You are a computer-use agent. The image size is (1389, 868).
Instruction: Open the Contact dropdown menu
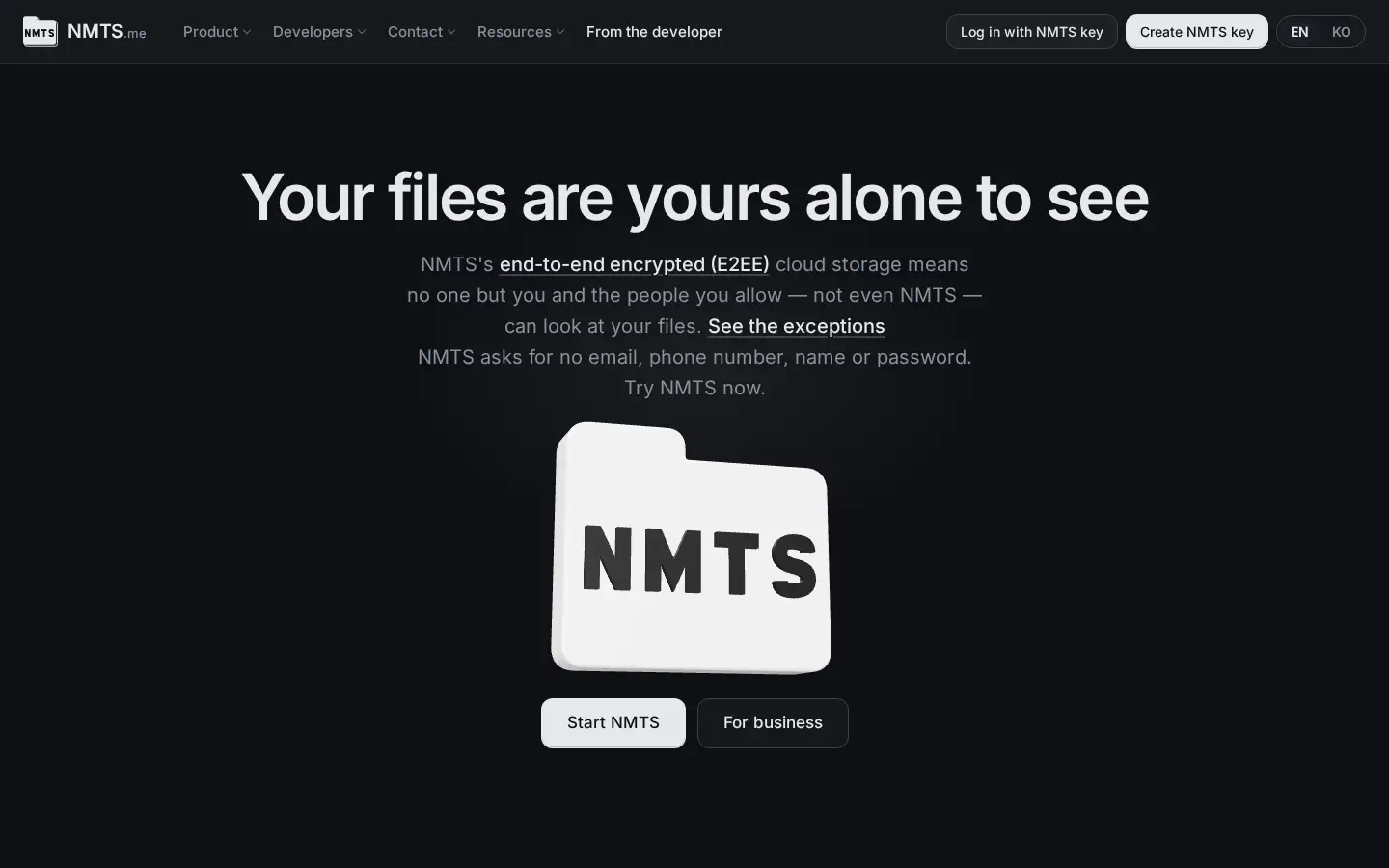[x=422, y=32]
